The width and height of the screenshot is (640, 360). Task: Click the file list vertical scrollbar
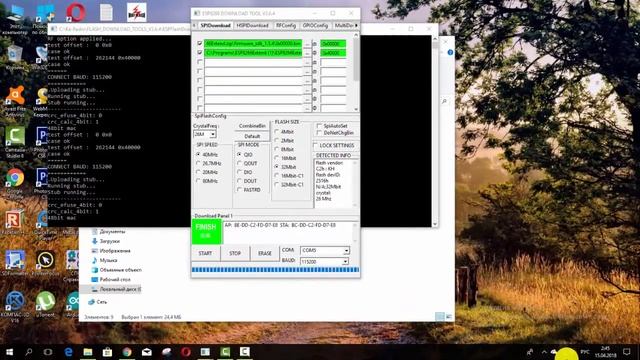[356, 72]
